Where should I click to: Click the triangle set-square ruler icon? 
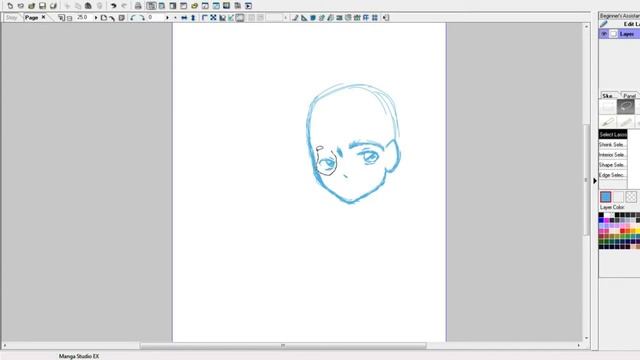pos(304,18)
